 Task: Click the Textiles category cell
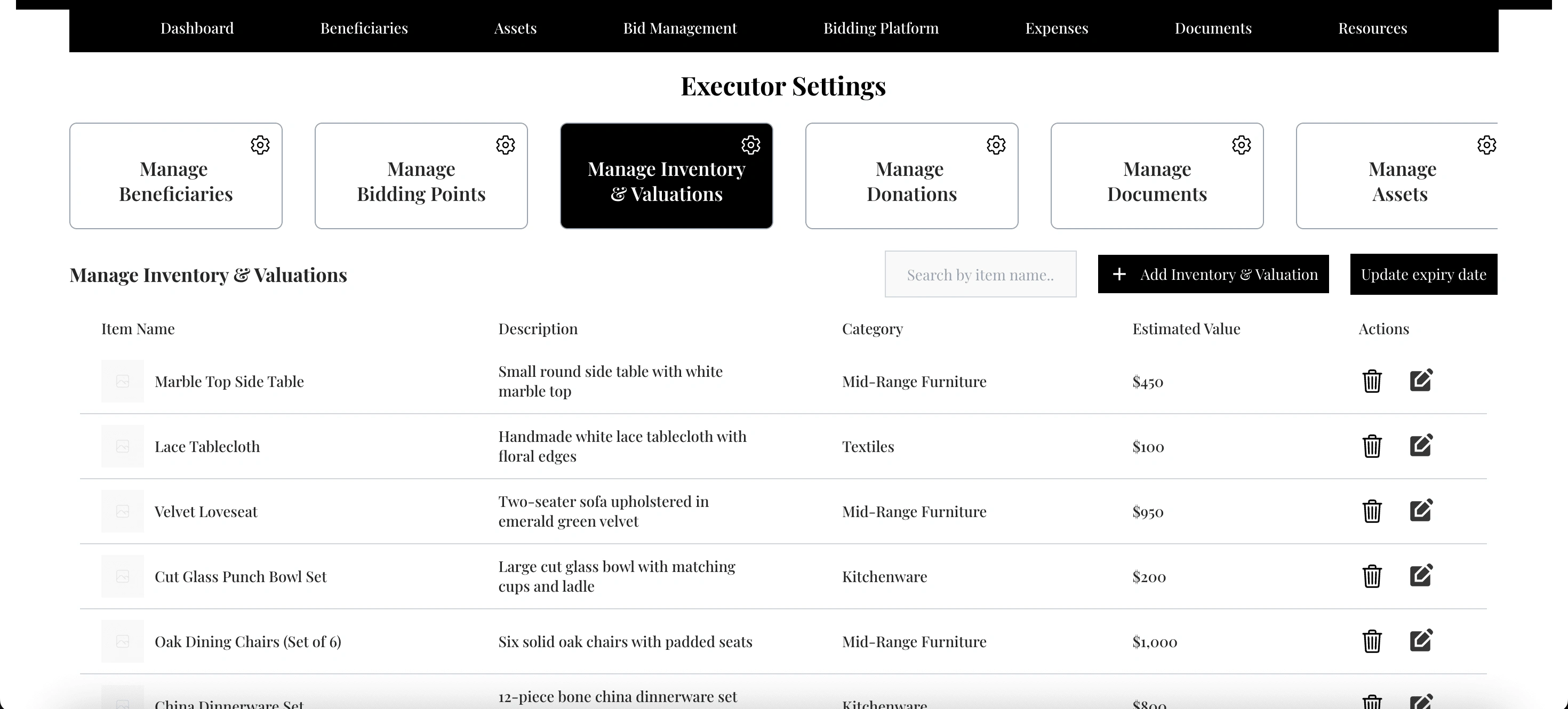pyautogui.click(x=868, y=447)
